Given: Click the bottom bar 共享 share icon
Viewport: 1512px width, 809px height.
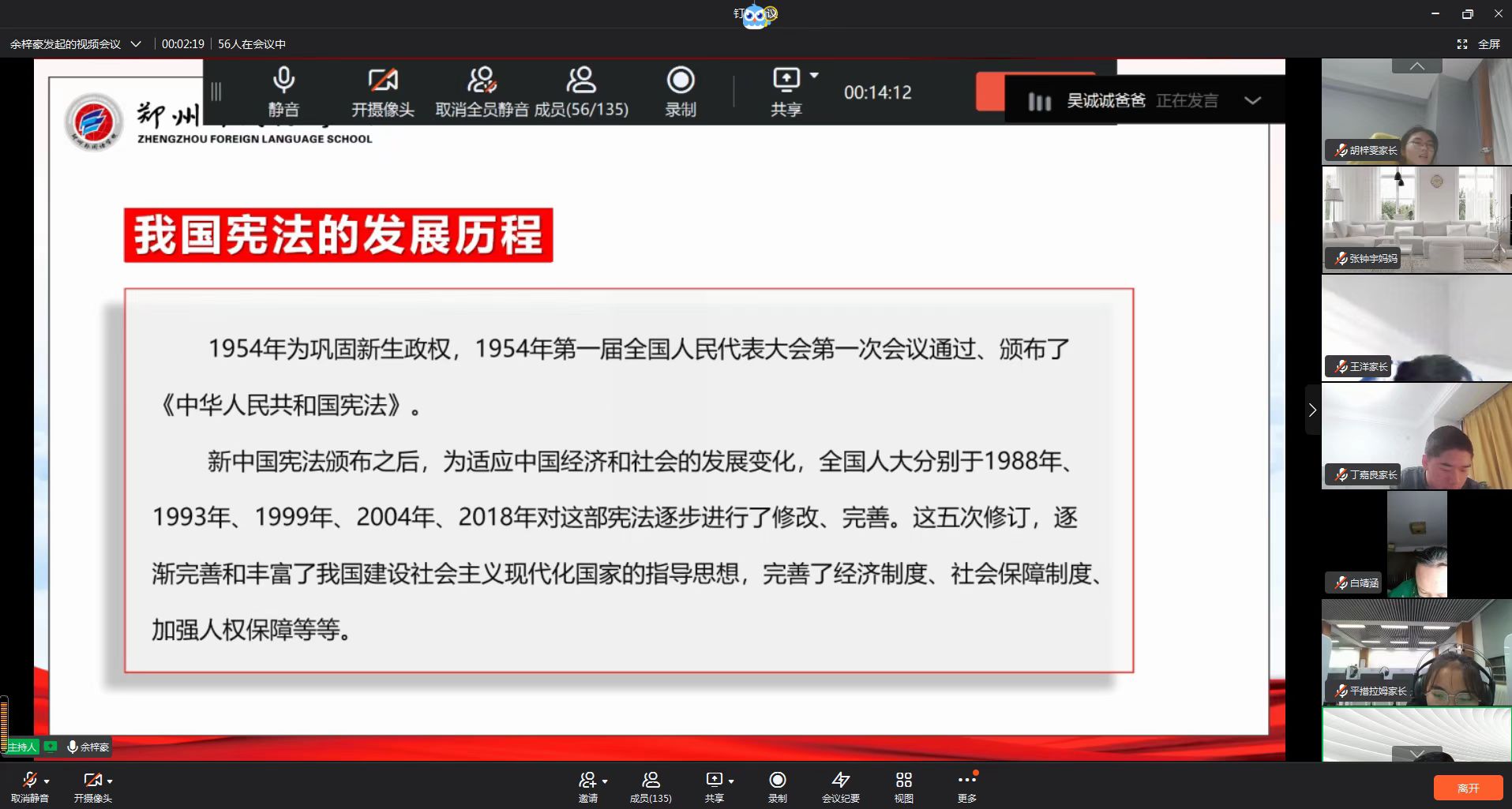Looking at the screenshot, I should click(714, 780).
